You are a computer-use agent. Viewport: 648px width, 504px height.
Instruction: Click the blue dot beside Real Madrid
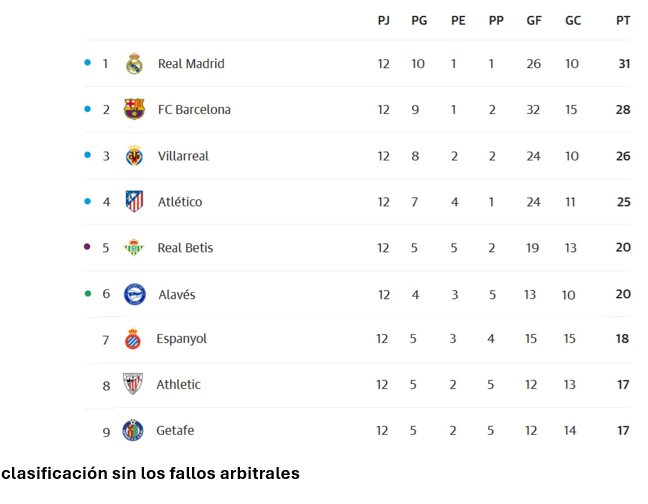coord(88,63)
